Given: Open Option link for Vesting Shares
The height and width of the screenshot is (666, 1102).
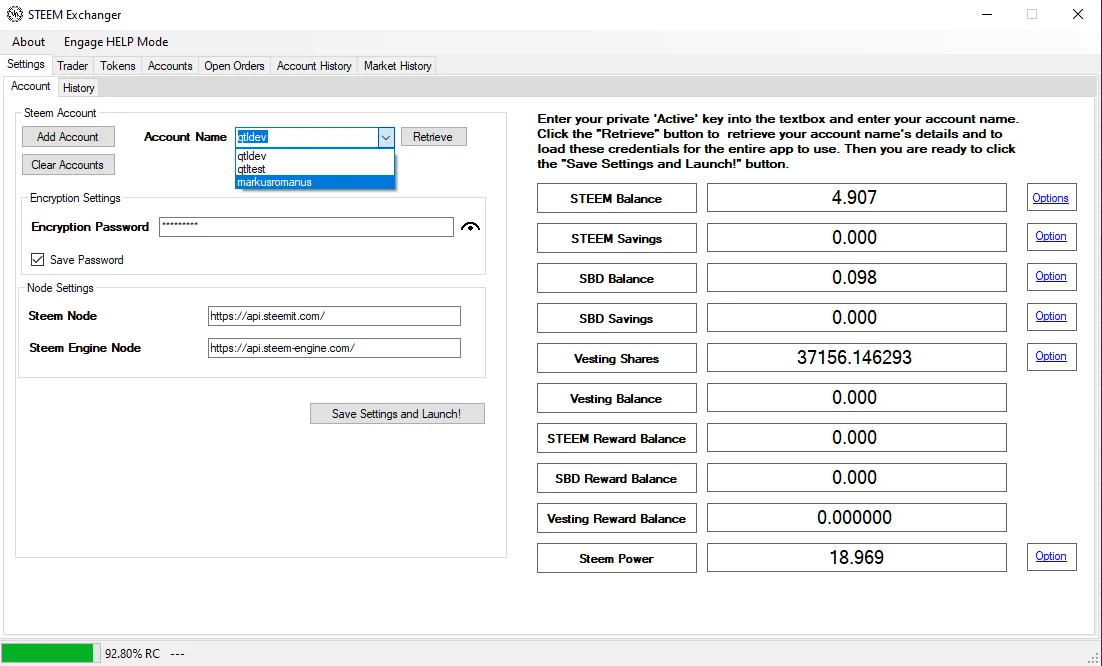Looking at the screenshot, I should coord(1051,357).
